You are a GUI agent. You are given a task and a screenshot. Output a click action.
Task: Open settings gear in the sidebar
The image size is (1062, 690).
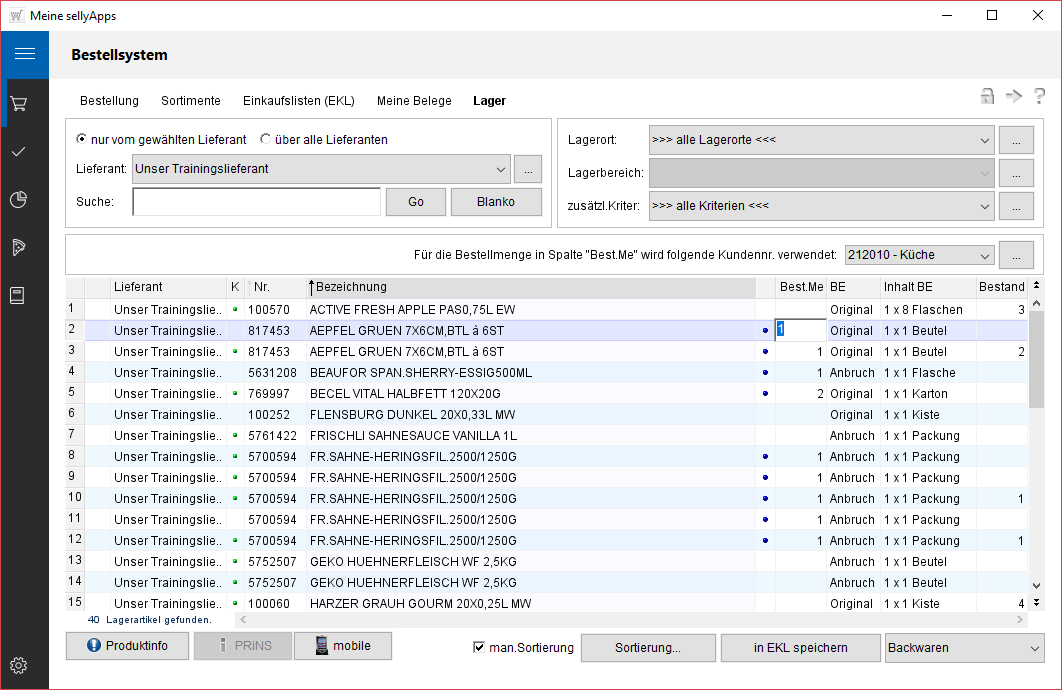click(18, 666)
